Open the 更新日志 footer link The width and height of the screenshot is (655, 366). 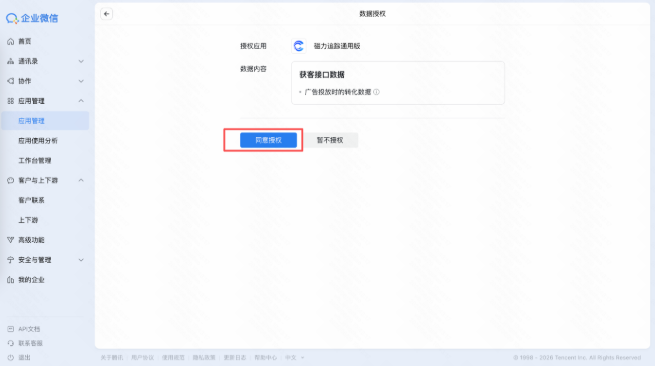[235, 358]
